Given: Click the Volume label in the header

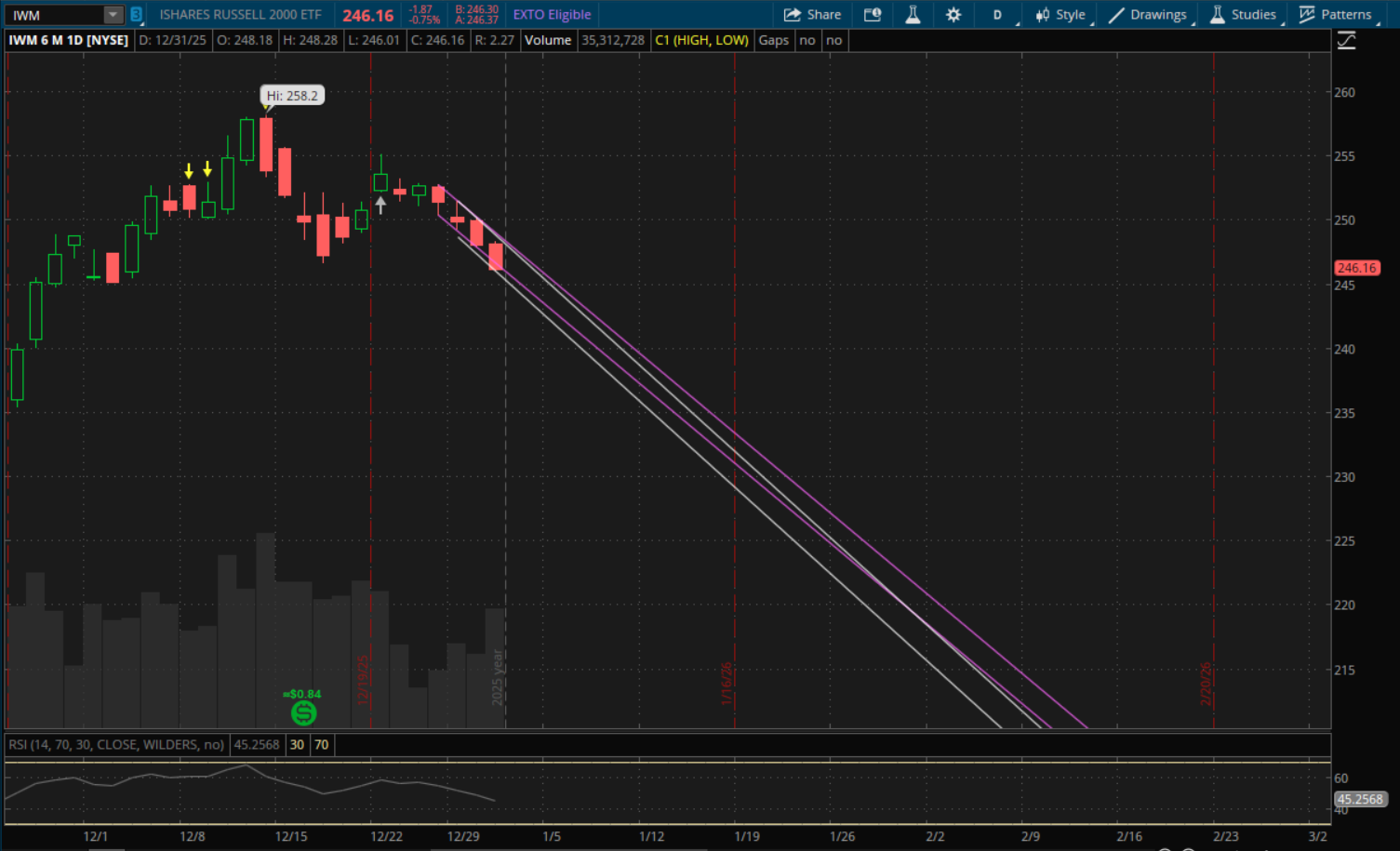Looking at the screenshot, I should click(x=548, y=40).
